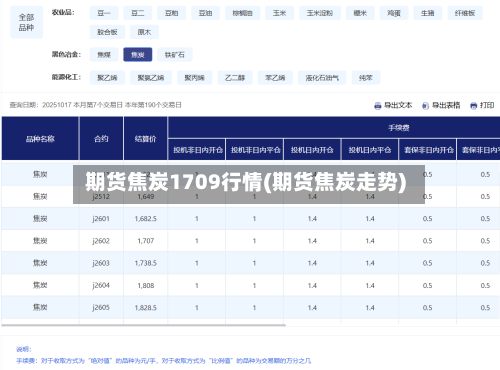Select the 玉米淀粉 product chip
This screenshot has width=500, height=370.
pos(320,13)
